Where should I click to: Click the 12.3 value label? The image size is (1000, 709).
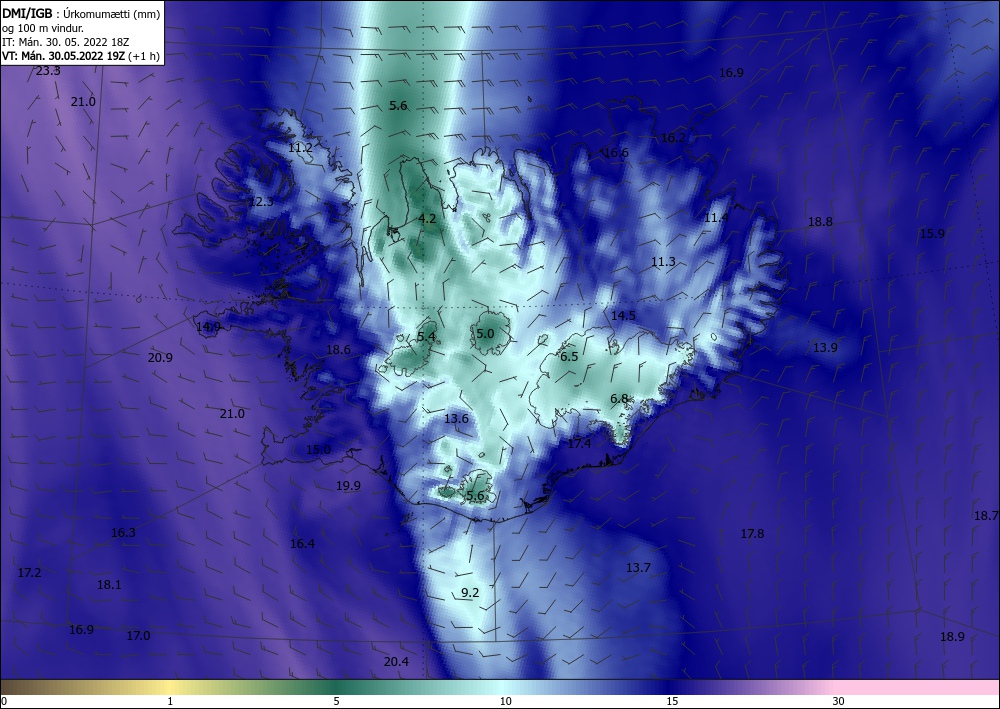pyautogui.click(x=261, y=202)
